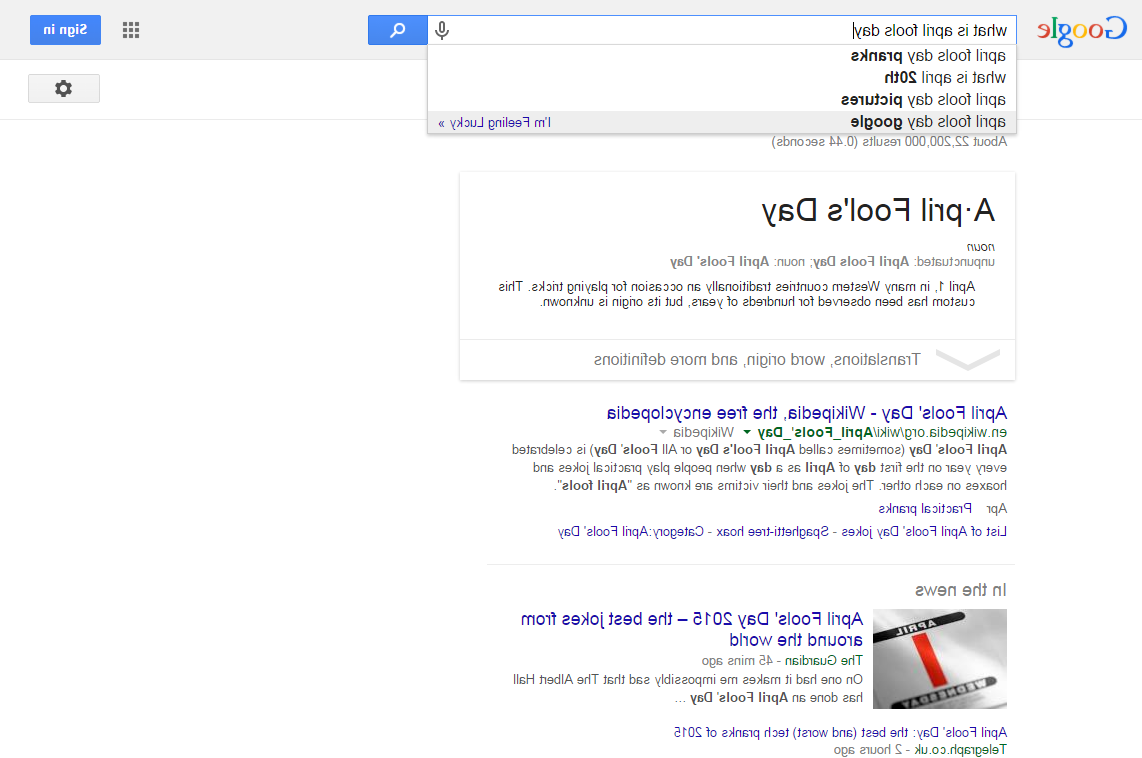The image size is (1142, 758).
Task: Open 'List of April Fools' Day jokes' link
Action: click(x=924, y=532)
